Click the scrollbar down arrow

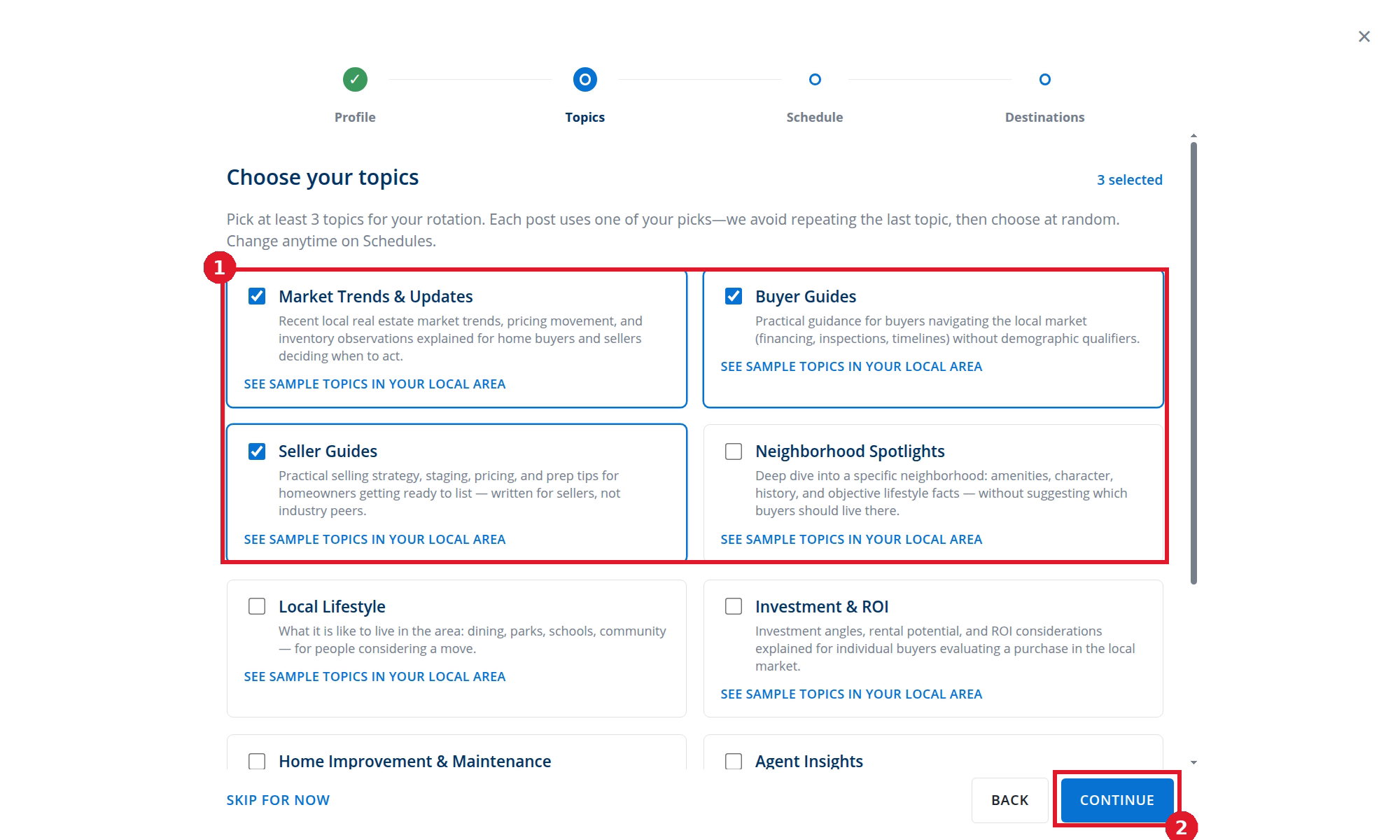(1193, 762)
